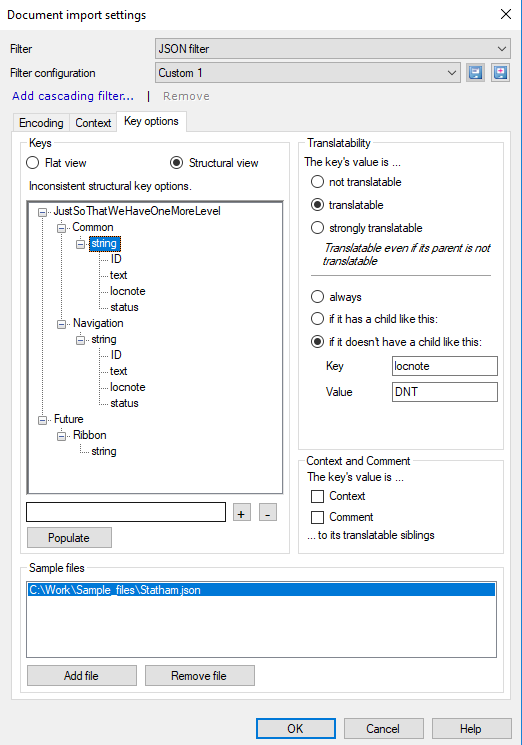522x745 pixels.
Task: Enable the Context checkbox
Action: click(x=317, y=497)
